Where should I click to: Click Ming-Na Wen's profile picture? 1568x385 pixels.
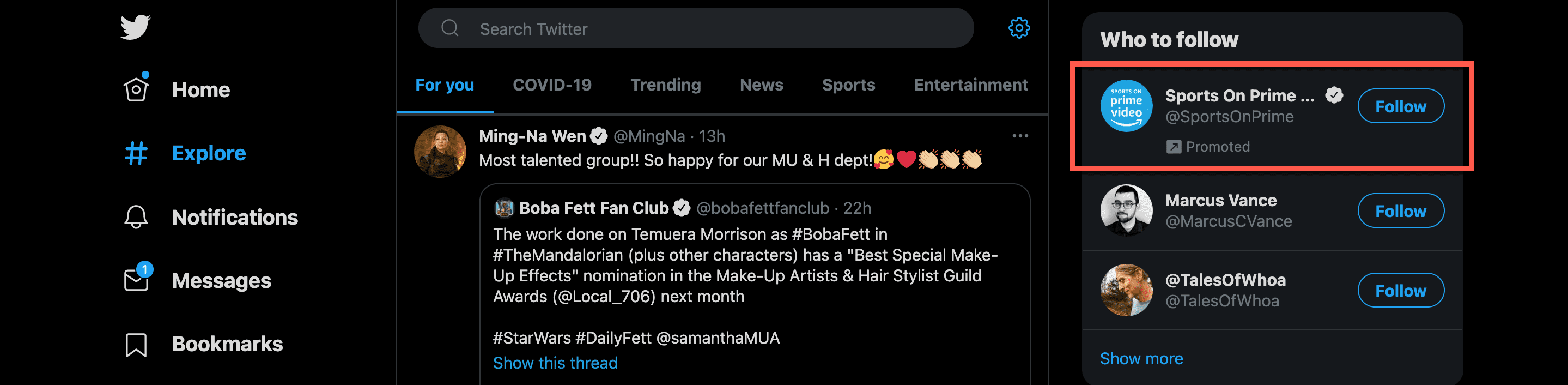click(440, 152)
